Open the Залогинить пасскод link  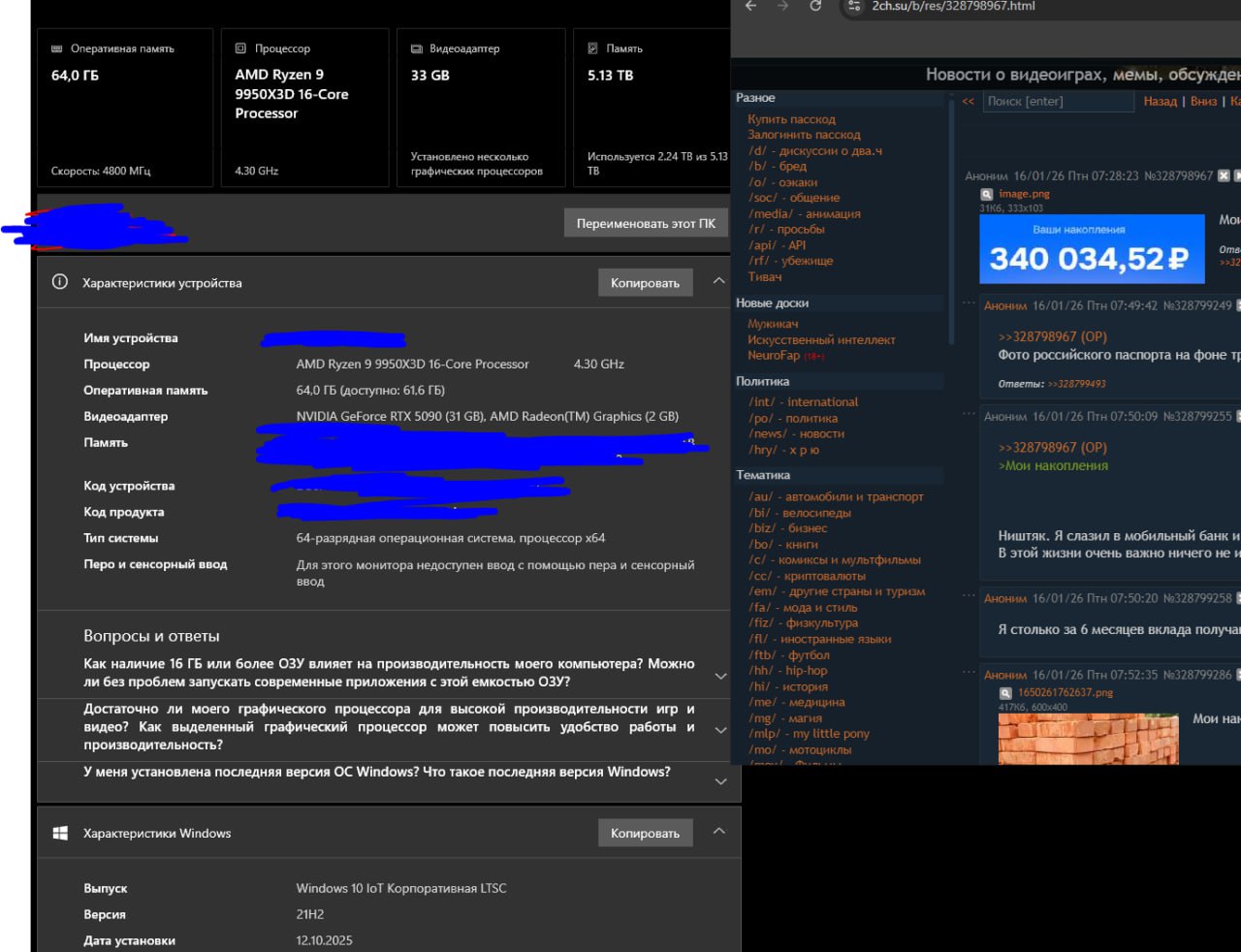[x=804, y=135]
